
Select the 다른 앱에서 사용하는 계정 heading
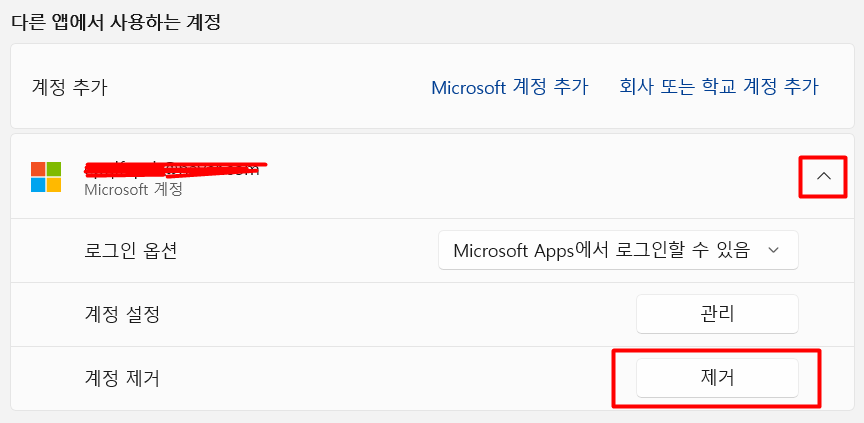coord(116,23)
